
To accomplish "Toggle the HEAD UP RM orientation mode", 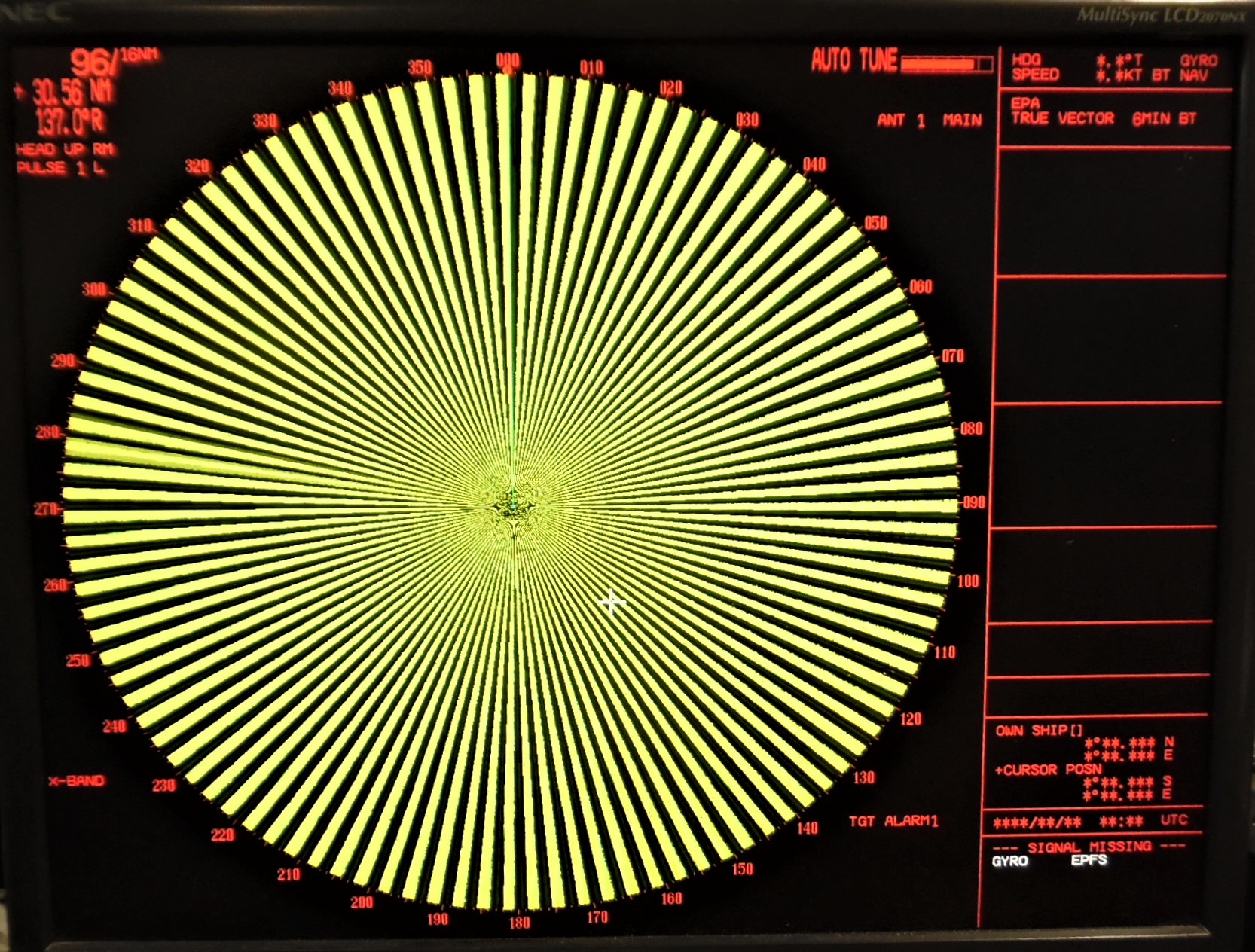I will click(x=64, y=149).
